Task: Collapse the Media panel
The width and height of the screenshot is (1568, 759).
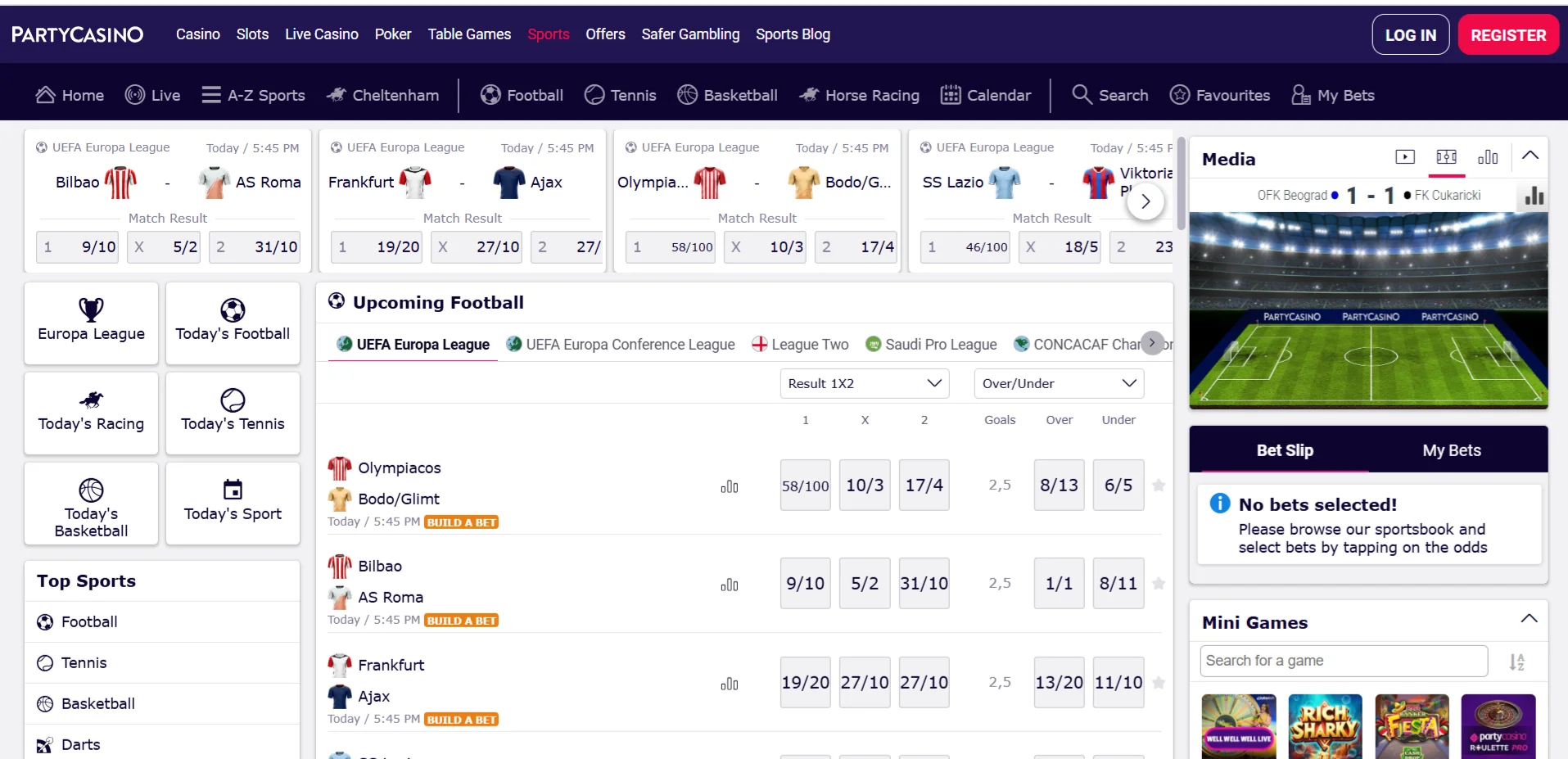Action: tap(1530, 156)
